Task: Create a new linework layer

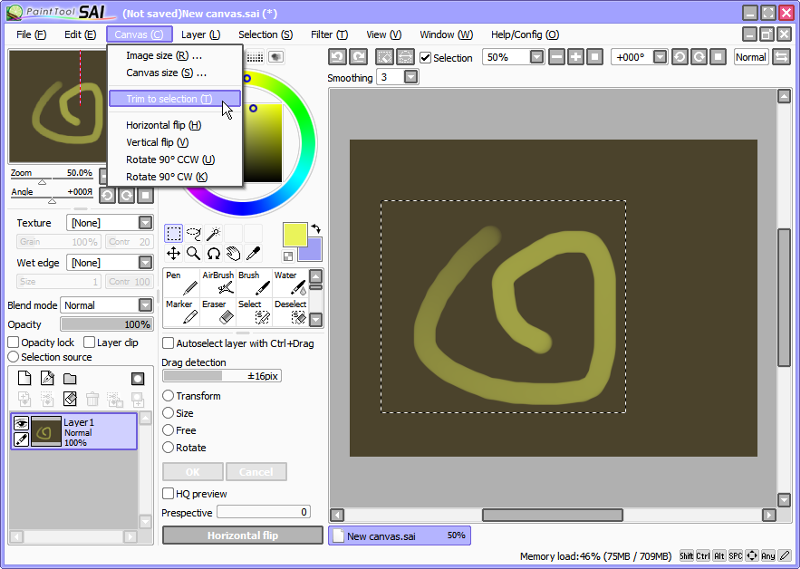Action: (x=47, y=378)
